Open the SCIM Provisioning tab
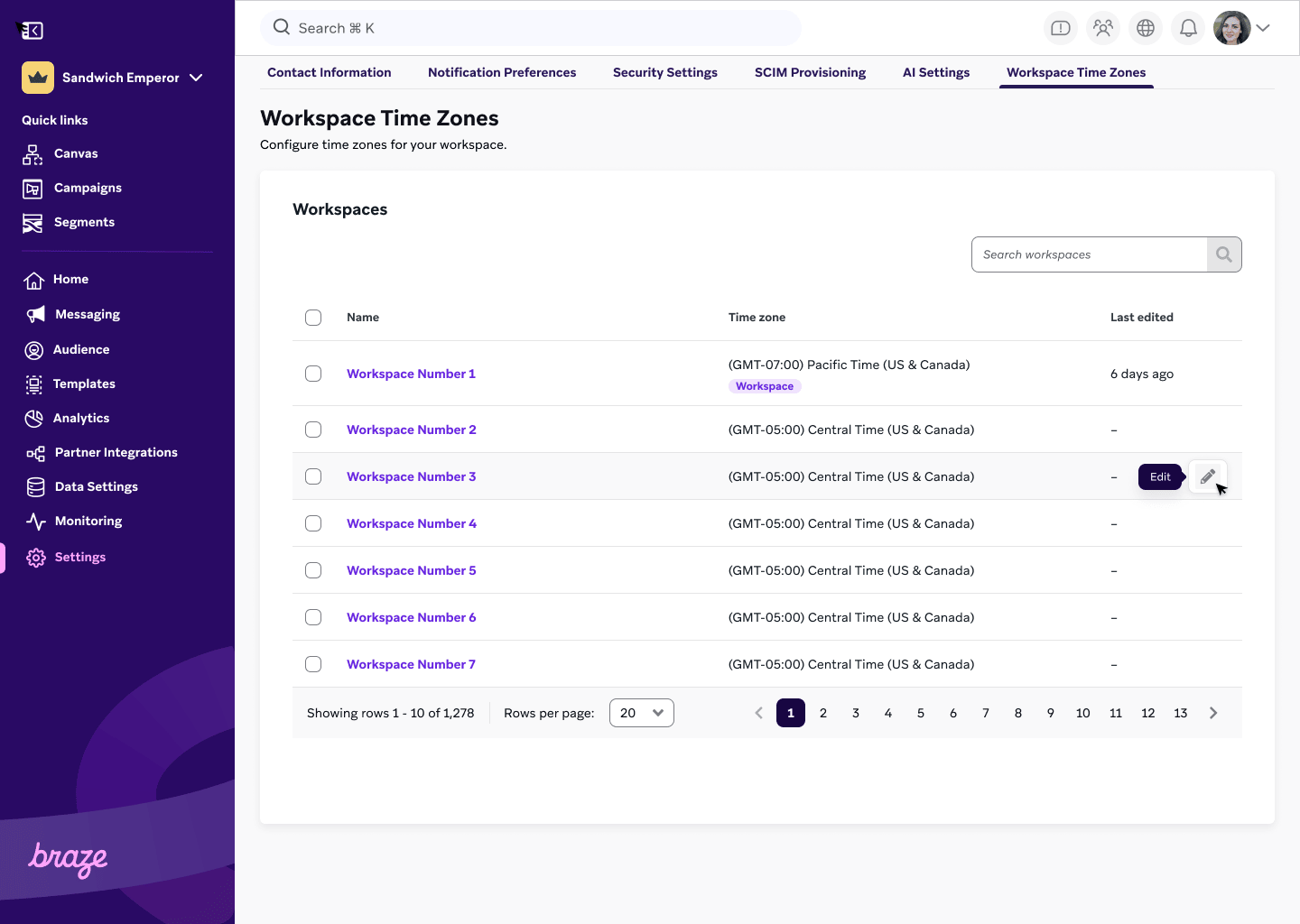This screenshot has height=924, width=1300. click(x=810, y=72)
